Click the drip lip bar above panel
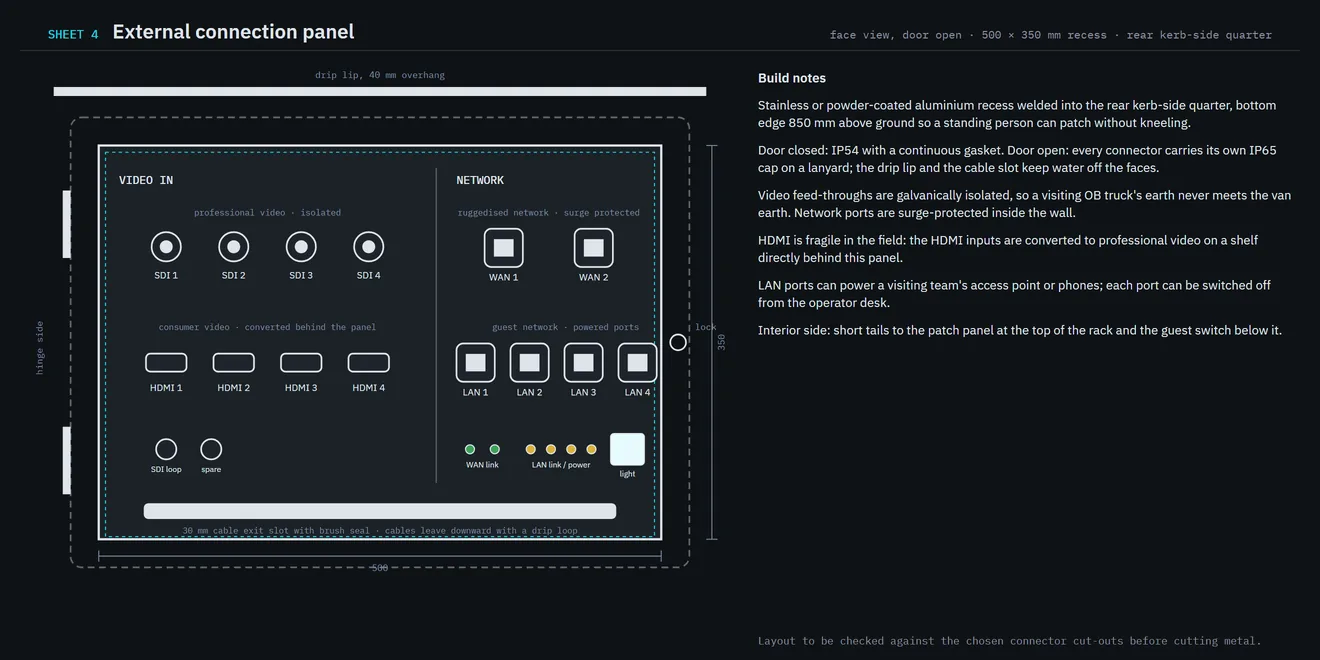Viewport: 1320px width, 660px height. tap(380, 91)
